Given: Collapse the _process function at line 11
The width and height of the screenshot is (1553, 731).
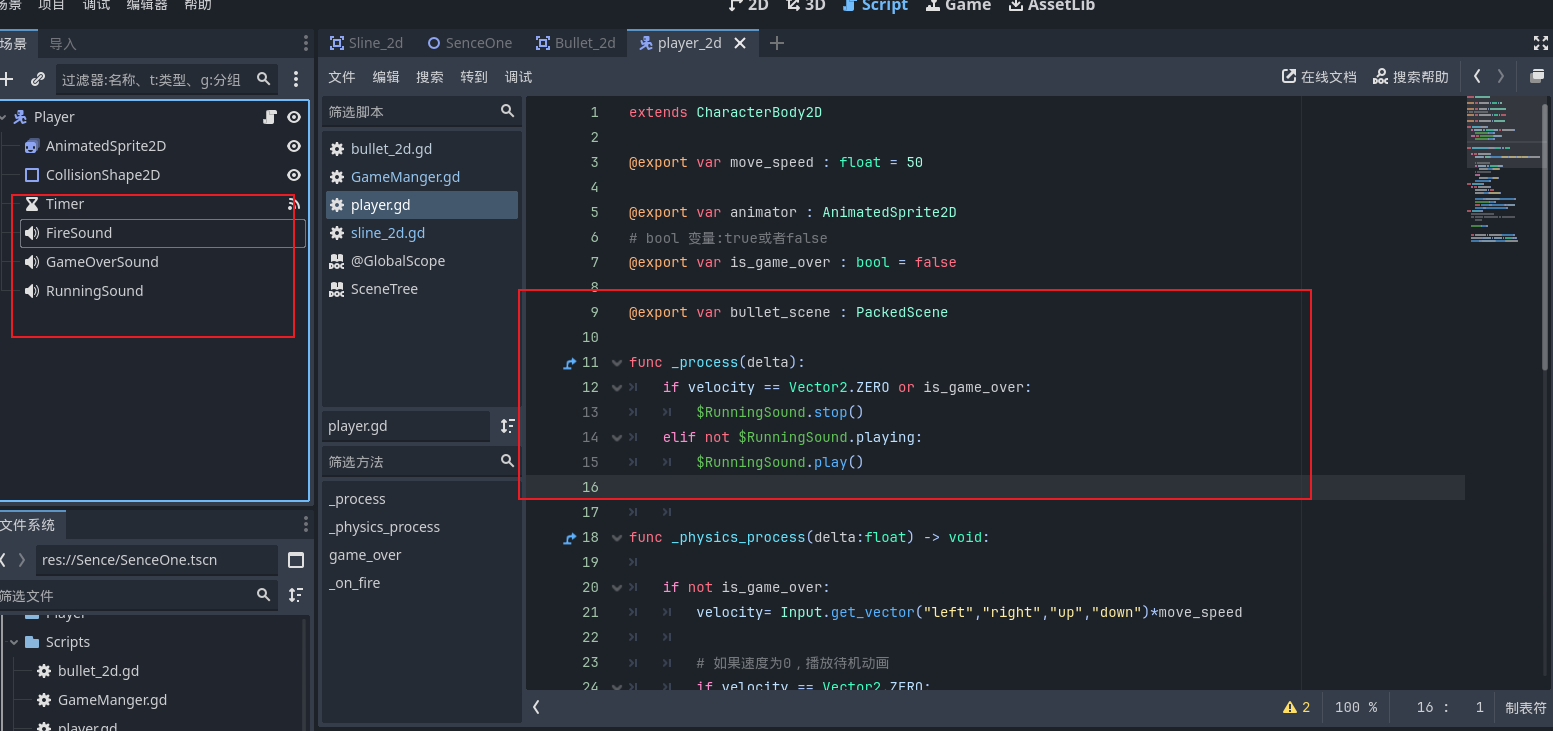Looking at the screenshot, I should 616,363.
